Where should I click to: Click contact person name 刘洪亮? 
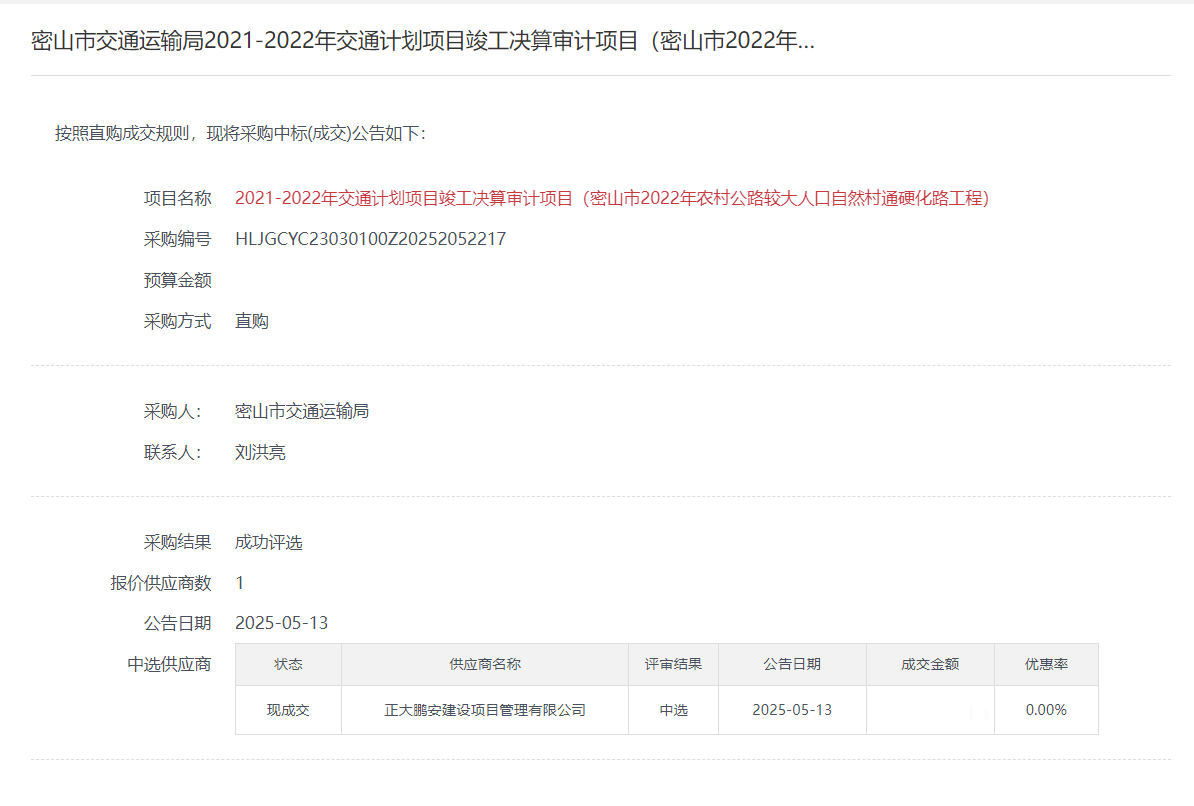[260, 452]
